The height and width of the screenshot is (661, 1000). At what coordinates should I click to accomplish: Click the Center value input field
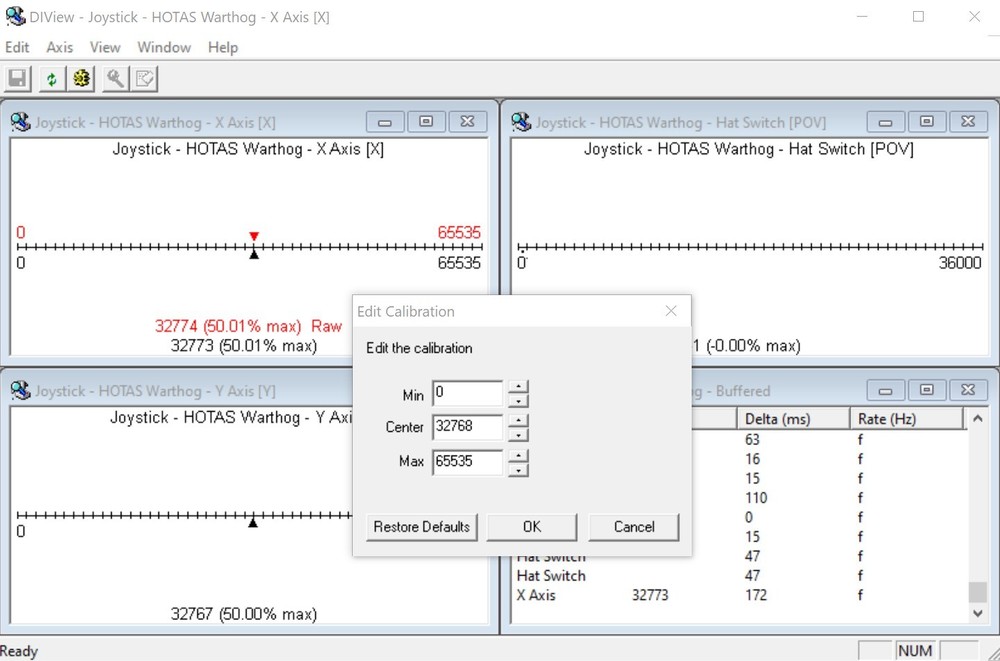coord(467,427)
